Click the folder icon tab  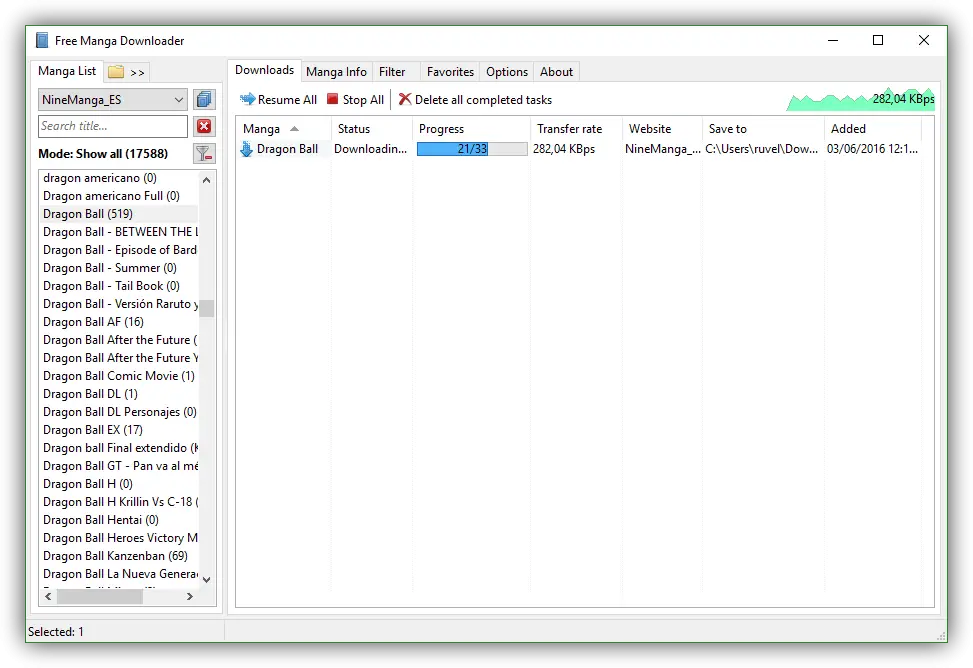tap(116, 72)
